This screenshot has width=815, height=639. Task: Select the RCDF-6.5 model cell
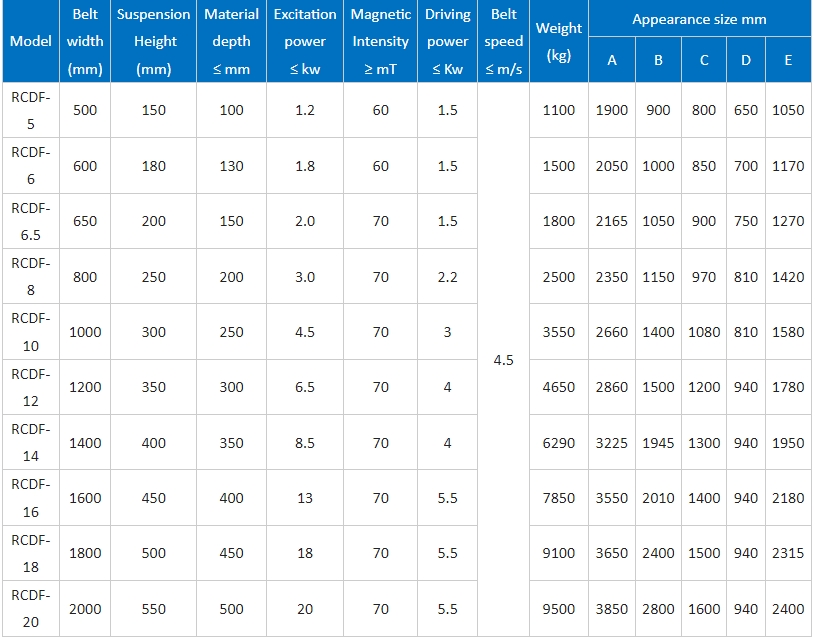pos(31,221)
